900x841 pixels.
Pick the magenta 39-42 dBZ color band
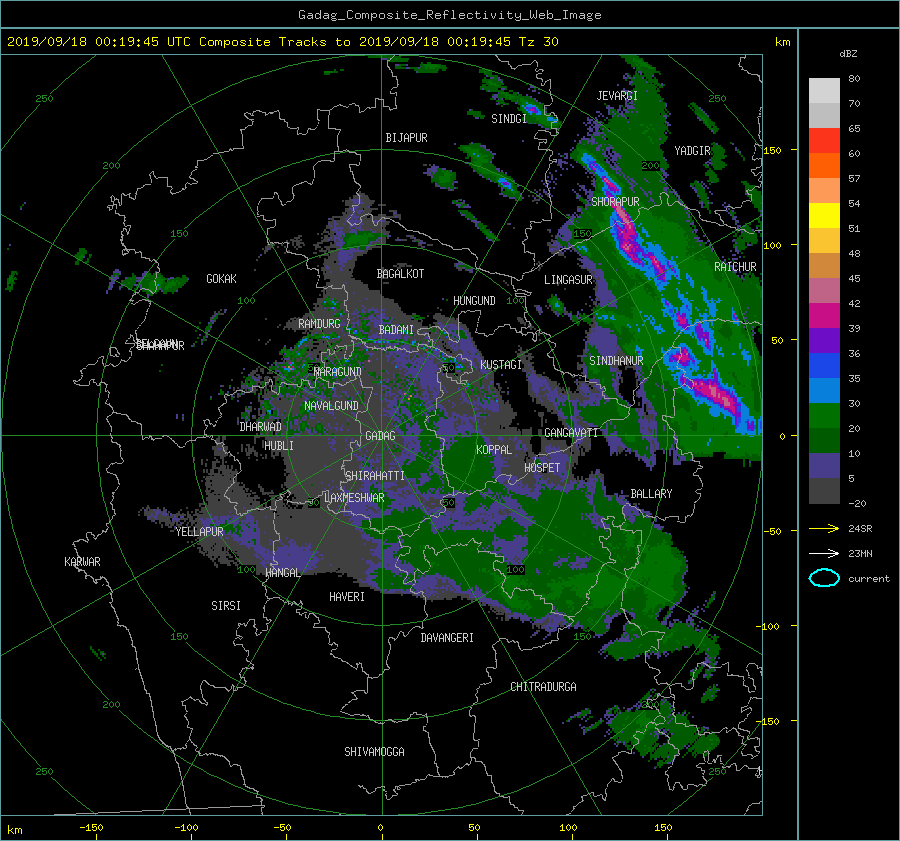click(824, 315)
